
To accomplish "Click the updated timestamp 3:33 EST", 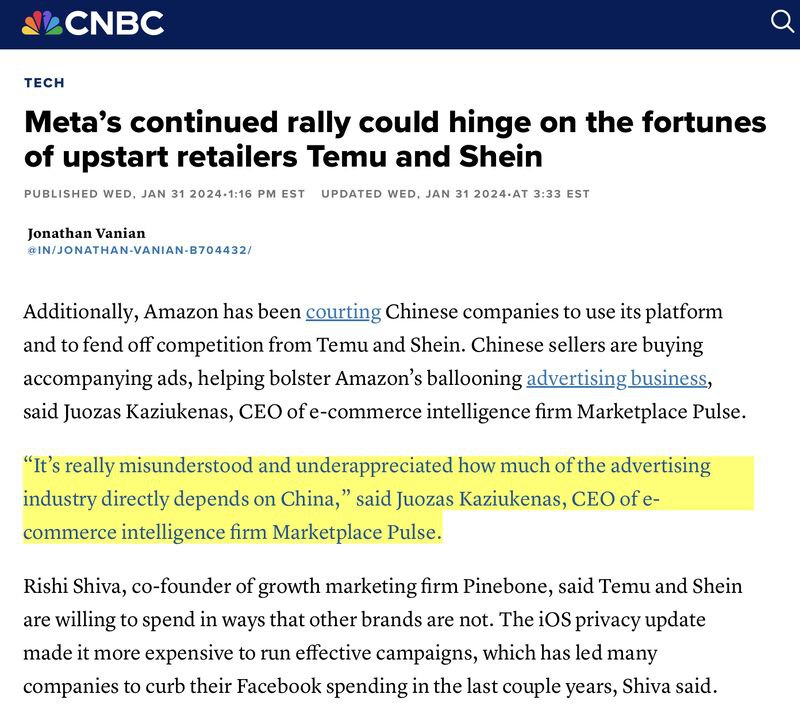I will tap(455, 194).
